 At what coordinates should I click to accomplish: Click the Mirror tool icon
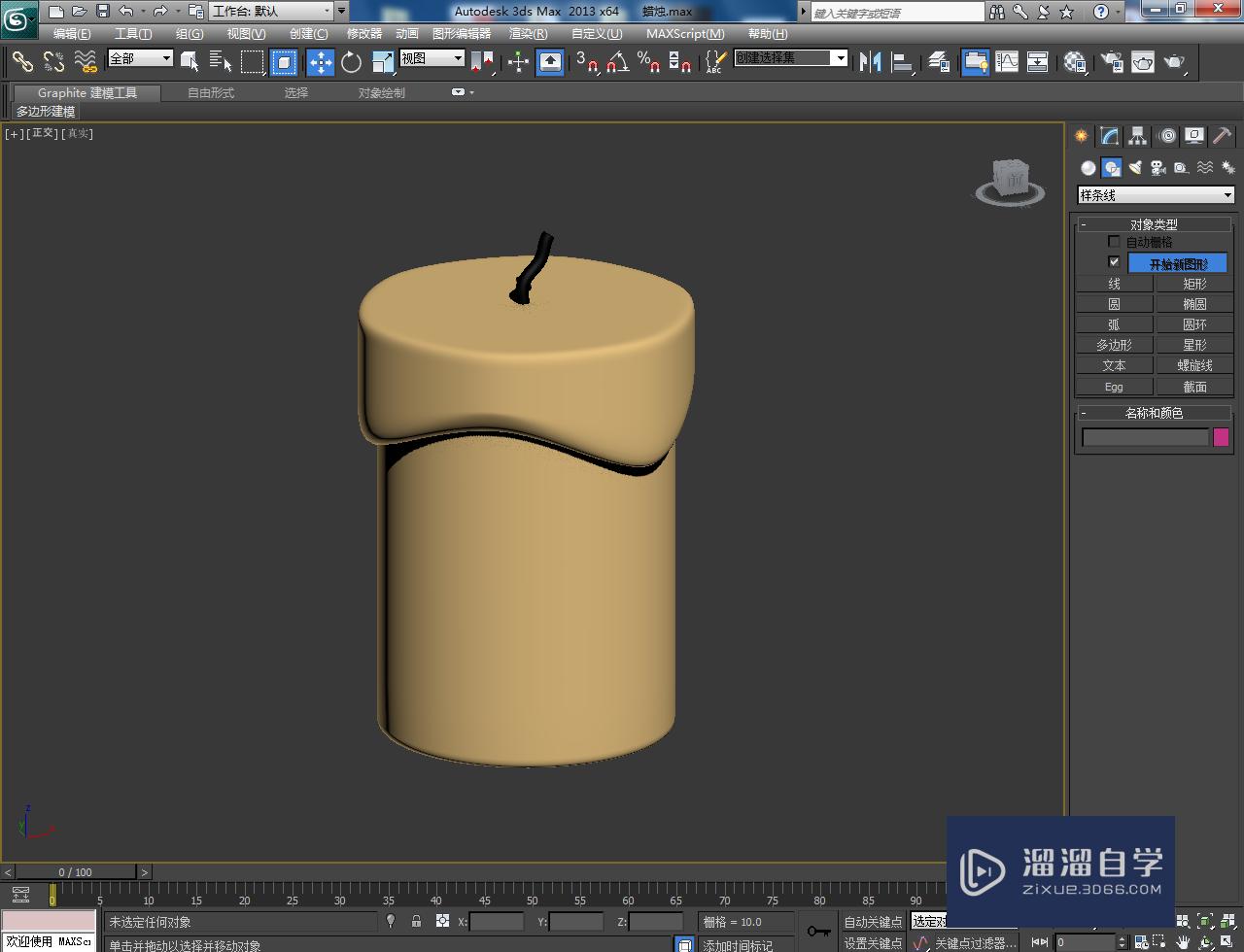tap(871, 62)
